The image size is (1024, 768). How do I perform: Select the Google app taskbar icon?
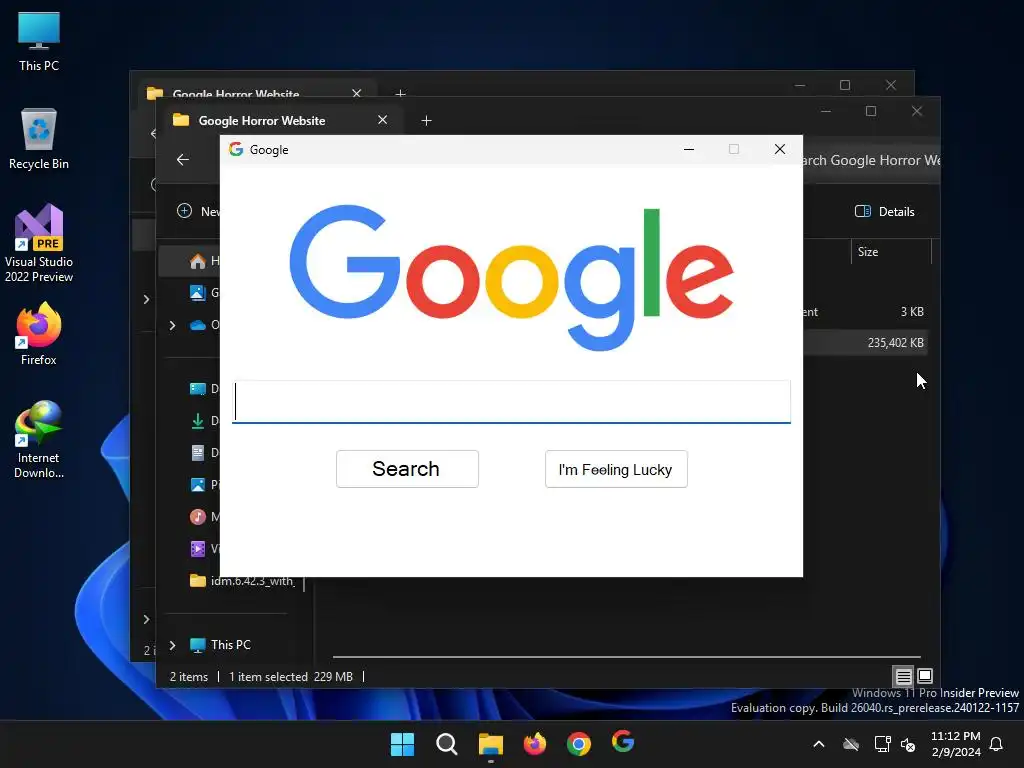pyautogui.click(x=623, y=742)
